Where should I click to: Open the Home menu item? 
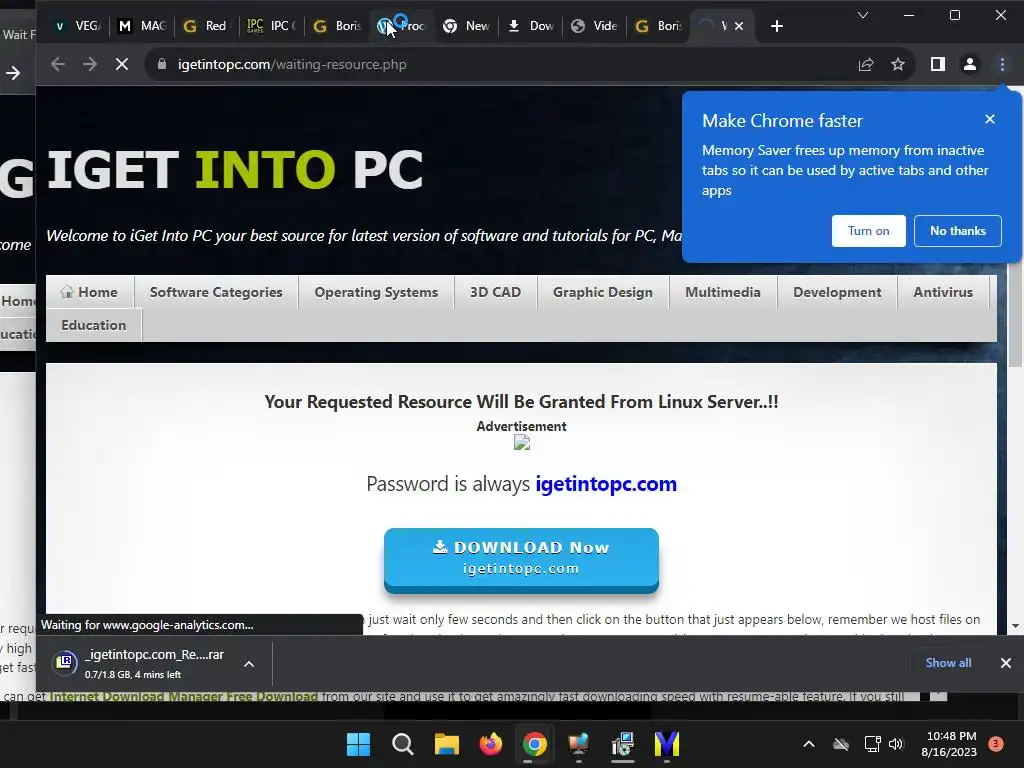tap(89, 292)
